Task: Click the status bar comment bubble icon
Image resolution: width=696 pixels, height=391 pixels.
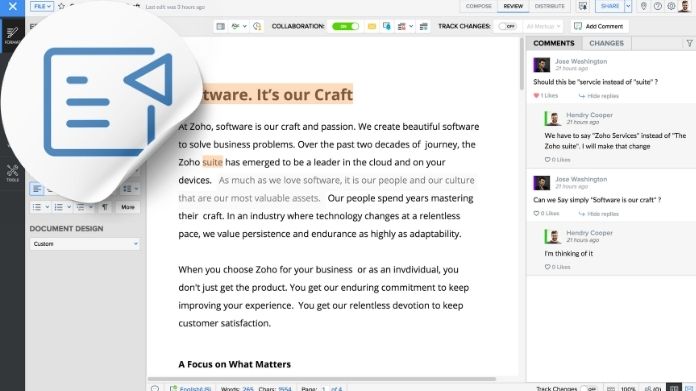Action: [155, 388]
